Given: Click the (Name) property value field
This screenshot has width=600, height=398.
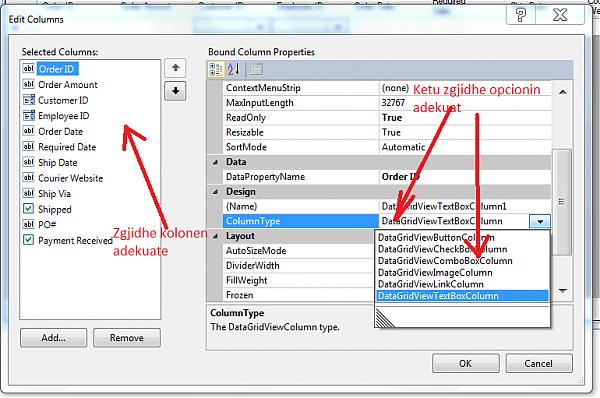Looking at the screenshot, I should (x=465, y=207).
